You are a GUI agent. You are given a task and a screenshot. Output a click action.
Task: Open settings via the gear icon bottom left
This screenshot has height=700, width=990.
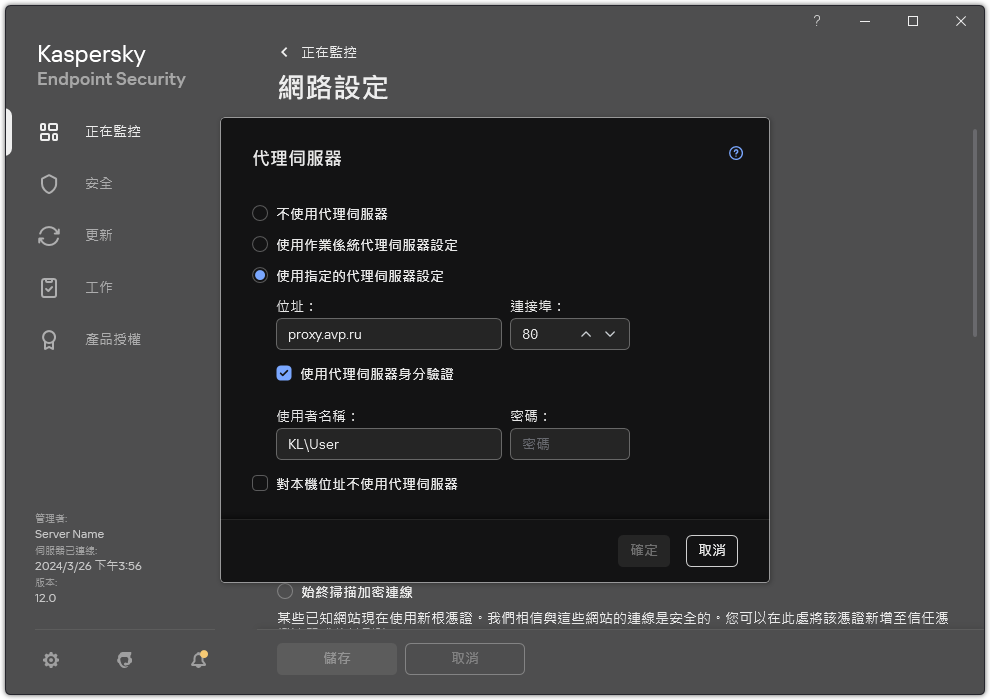coord(50,660)
